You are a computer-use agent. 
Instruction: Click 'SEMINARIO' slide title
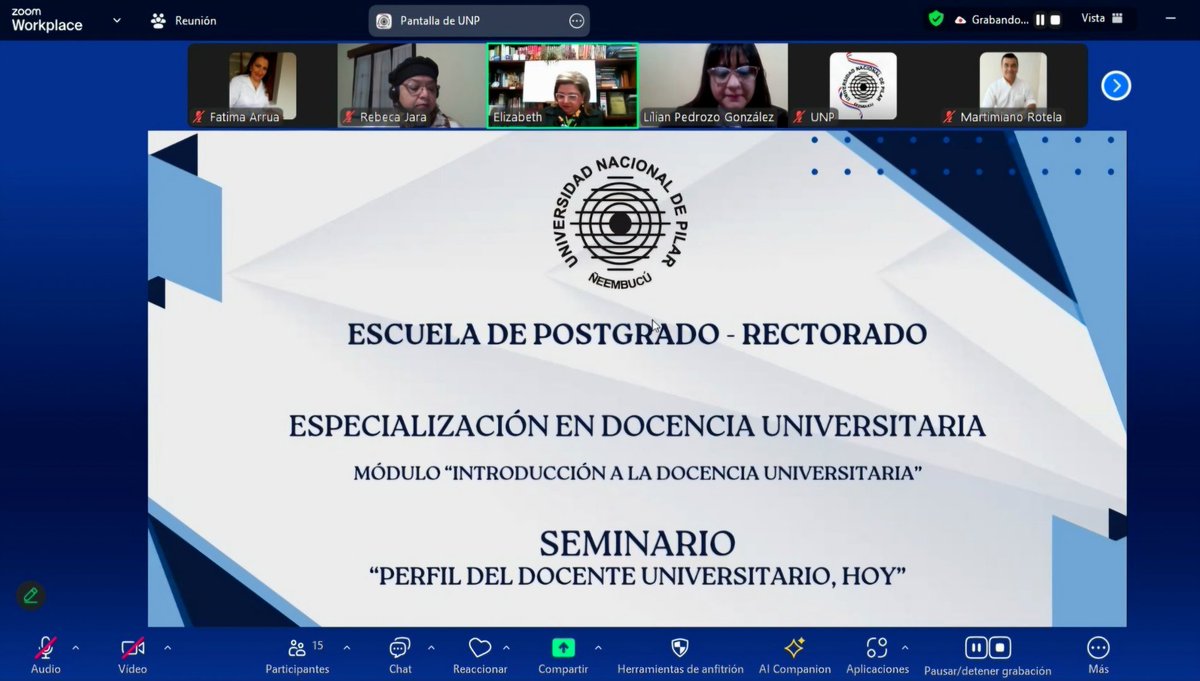[637, 543]
